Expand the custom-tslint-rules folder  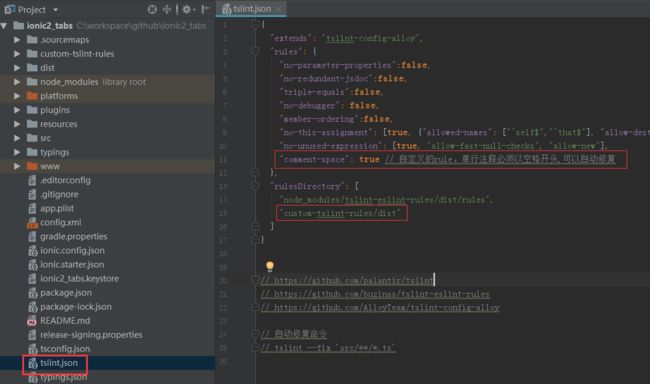[17, 54]
